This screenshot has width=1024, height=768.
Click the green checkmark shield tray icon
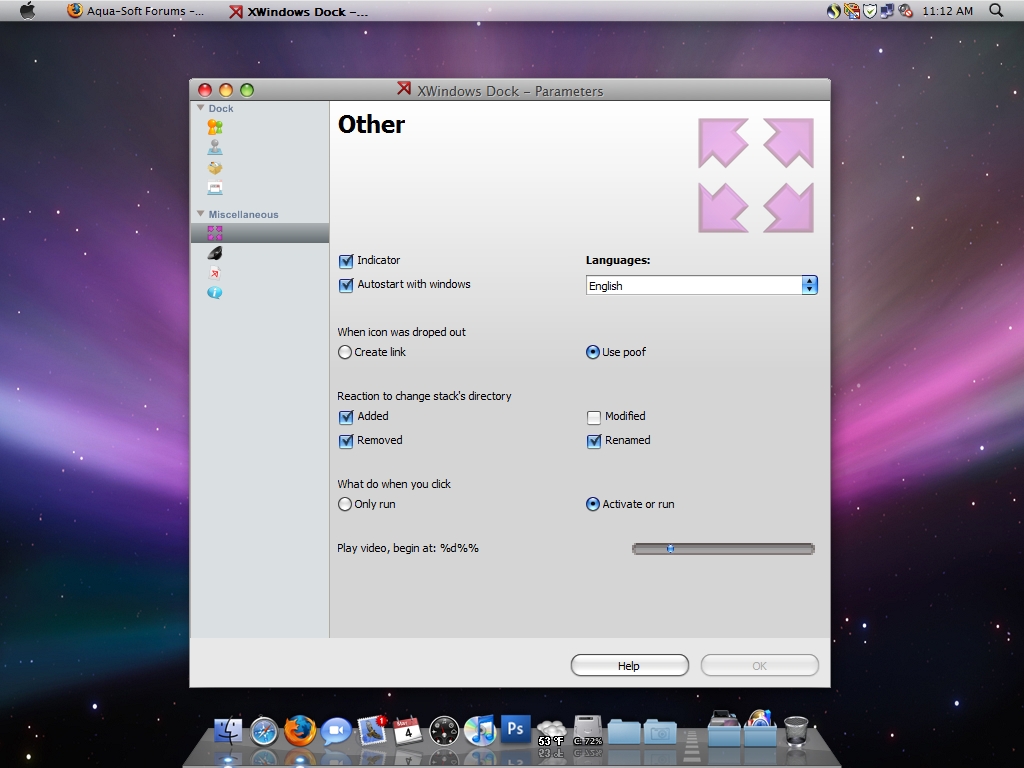coord(869,11)
